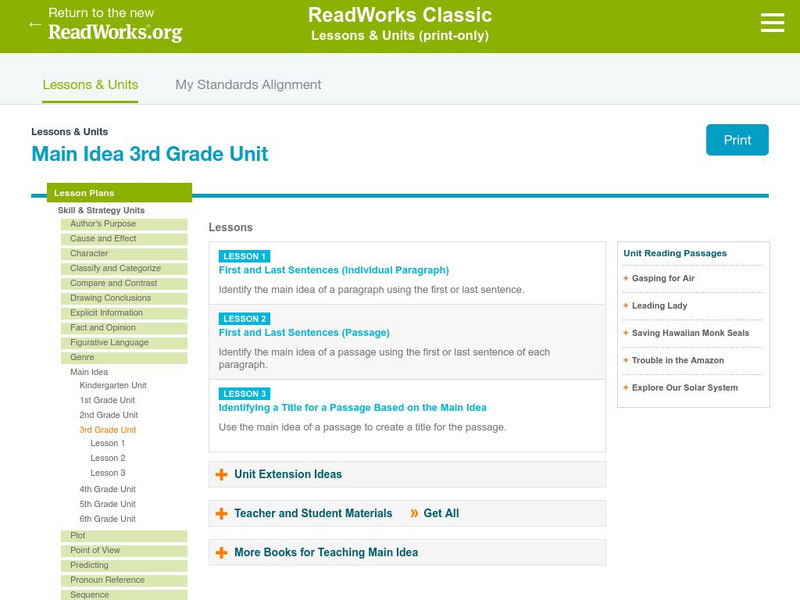Image resolution: width=800 pixels, height=600 pixels.
Task: Open Leading Lady passage
Action: (660, 306)
